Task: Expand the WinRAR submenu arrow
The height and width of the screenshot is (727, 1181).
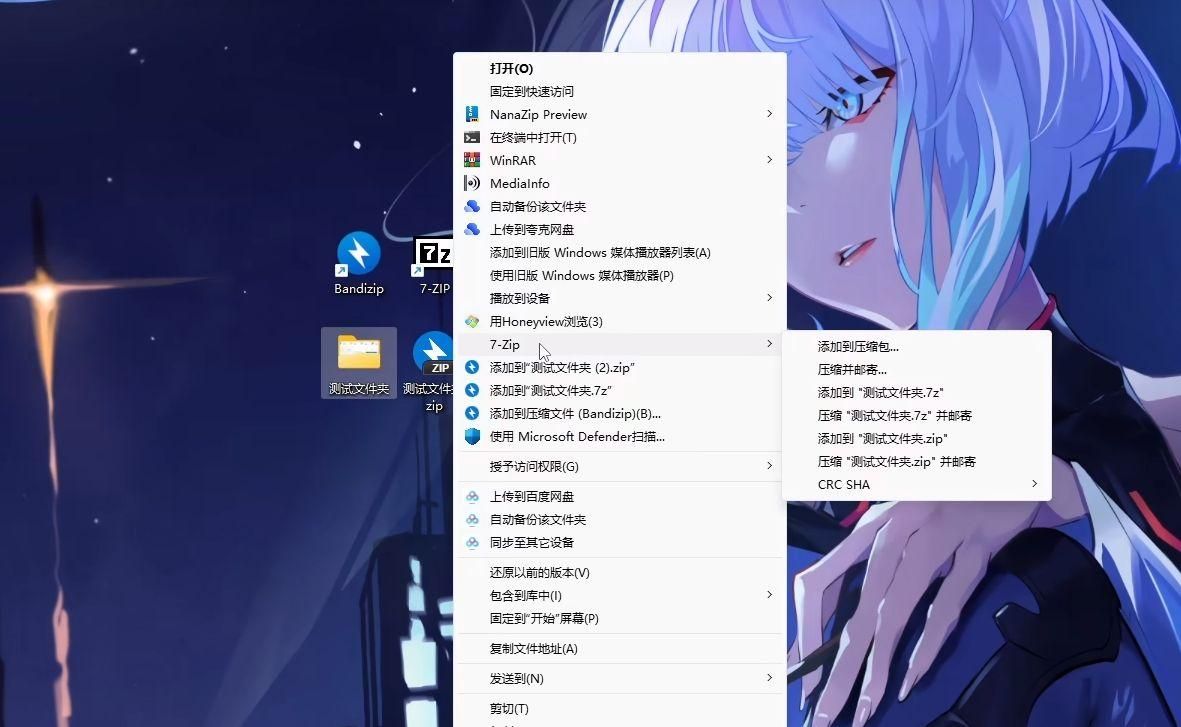Action: pos(769,160)
